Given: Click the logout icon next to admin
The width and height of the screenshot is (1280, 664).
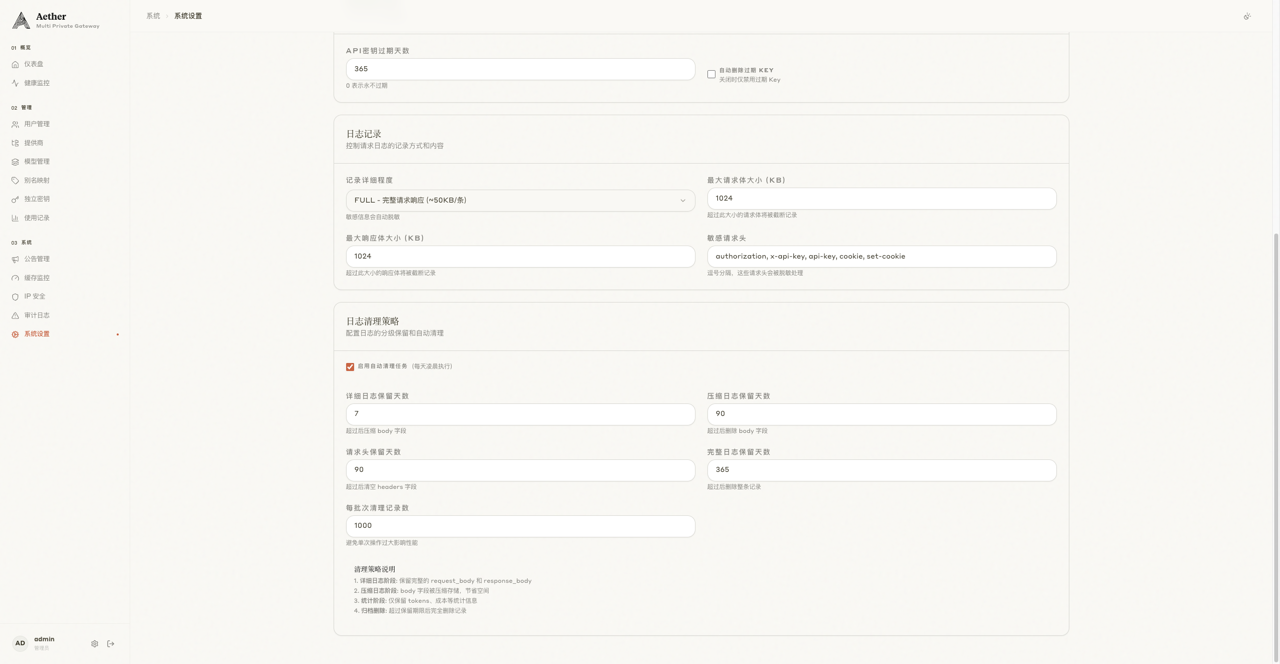Looking at the screenshot, I should tap(111, 644).
